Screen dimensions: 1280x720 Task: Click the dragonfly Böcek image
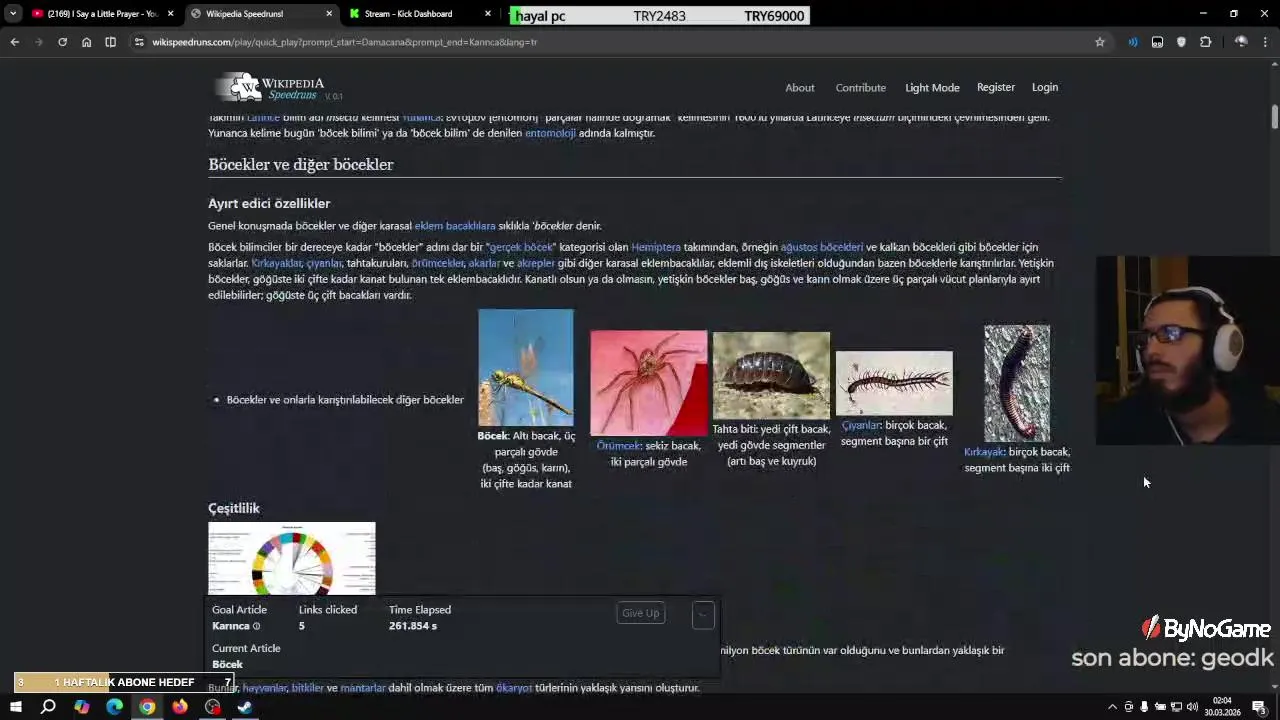tap(526, 367)
